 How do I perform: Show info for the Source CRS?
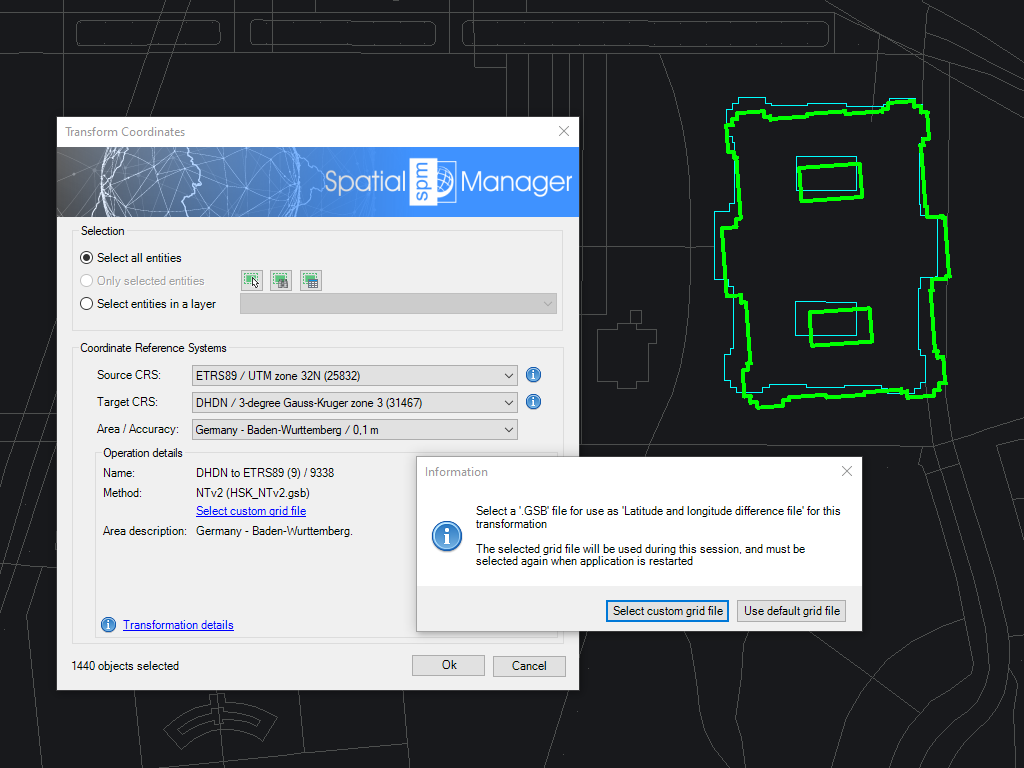pyautogui.click(x=534, y=375)
